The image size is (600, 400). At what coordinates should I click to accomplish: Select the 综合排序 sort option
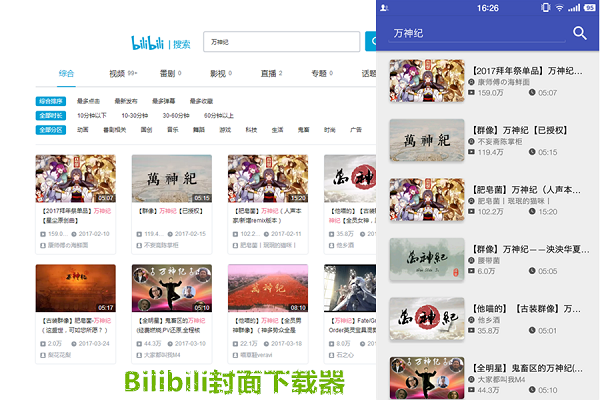[51, 101]
